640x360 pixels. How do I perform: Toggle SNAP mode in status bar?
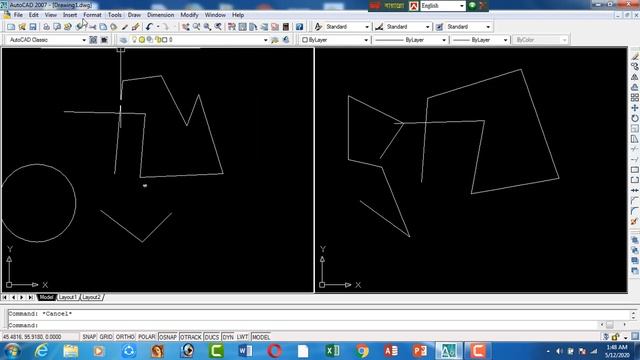(89, 337)
